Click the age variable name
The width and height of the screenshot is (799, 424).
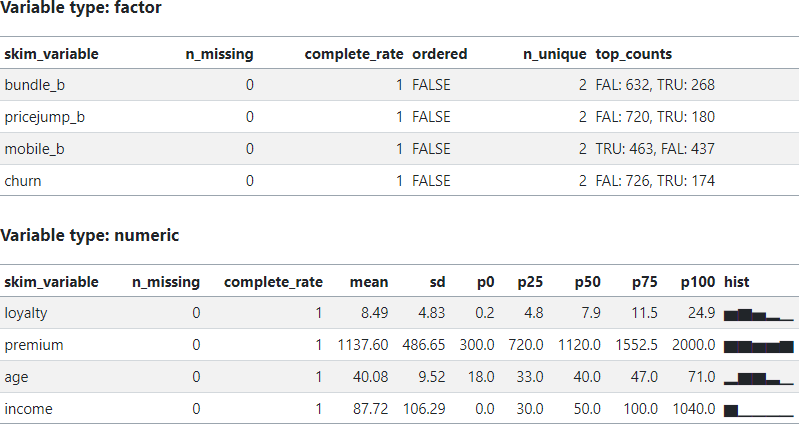coord(16,377)
